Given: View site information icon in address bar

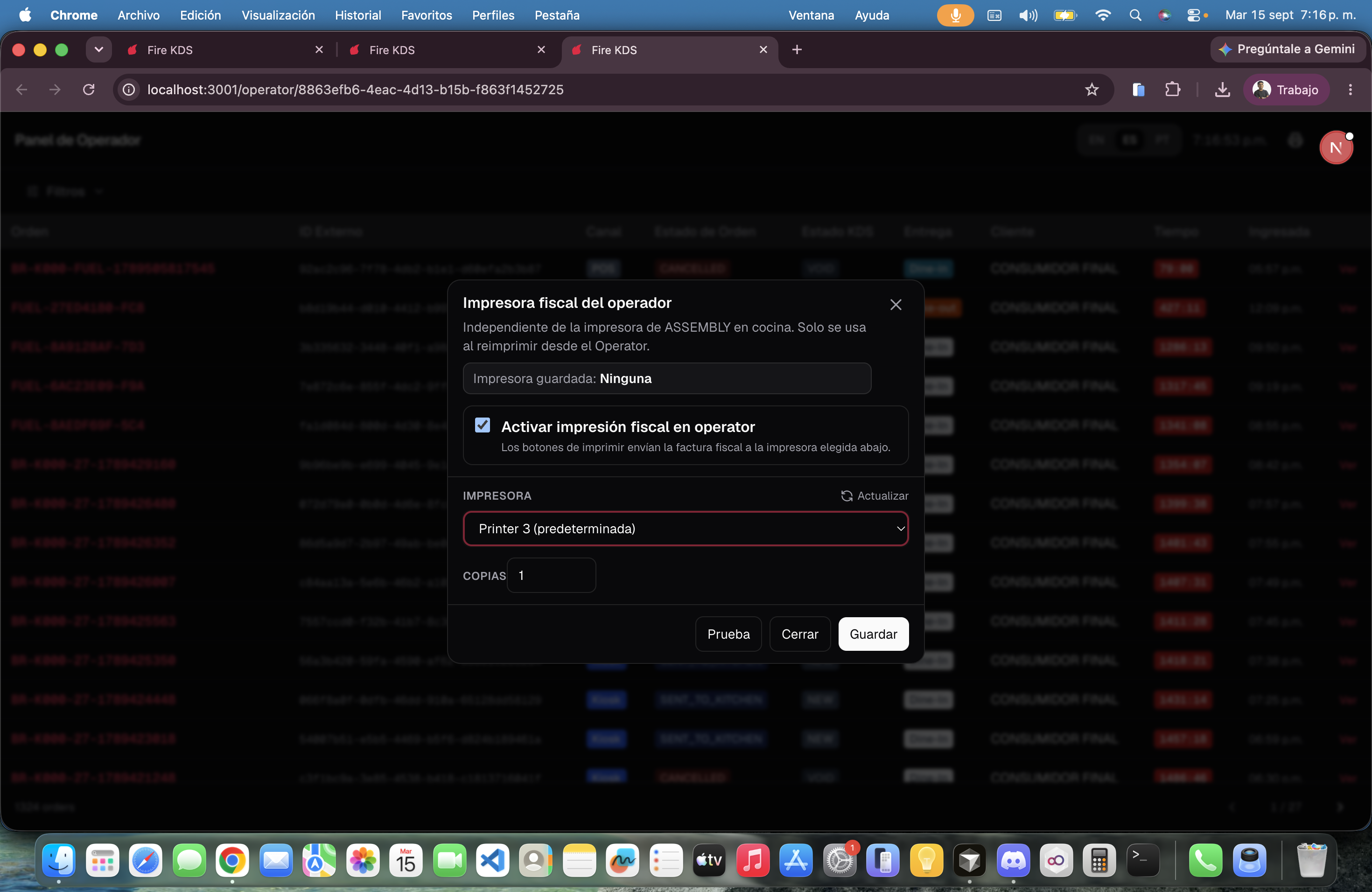Looking at the screenshot, I should pyautogui.click(x=129, y=89).
